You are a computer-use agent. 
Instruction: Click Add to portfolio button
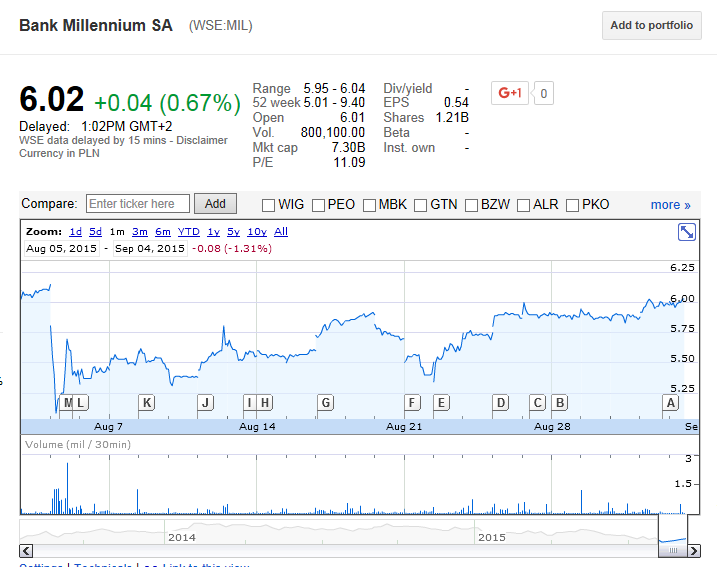652,25
